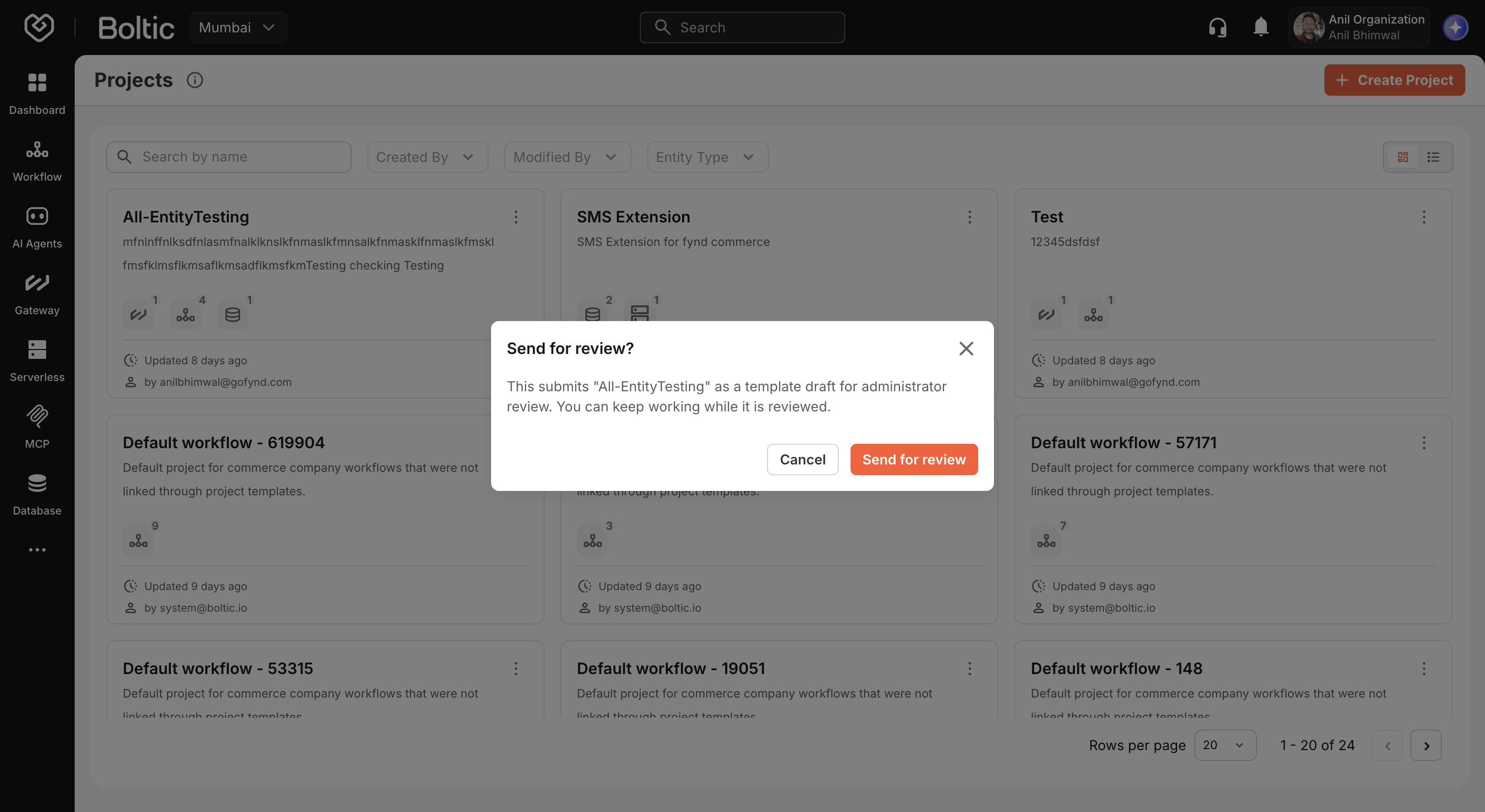Open the Workflow sidebar item

tap(37, 161)
